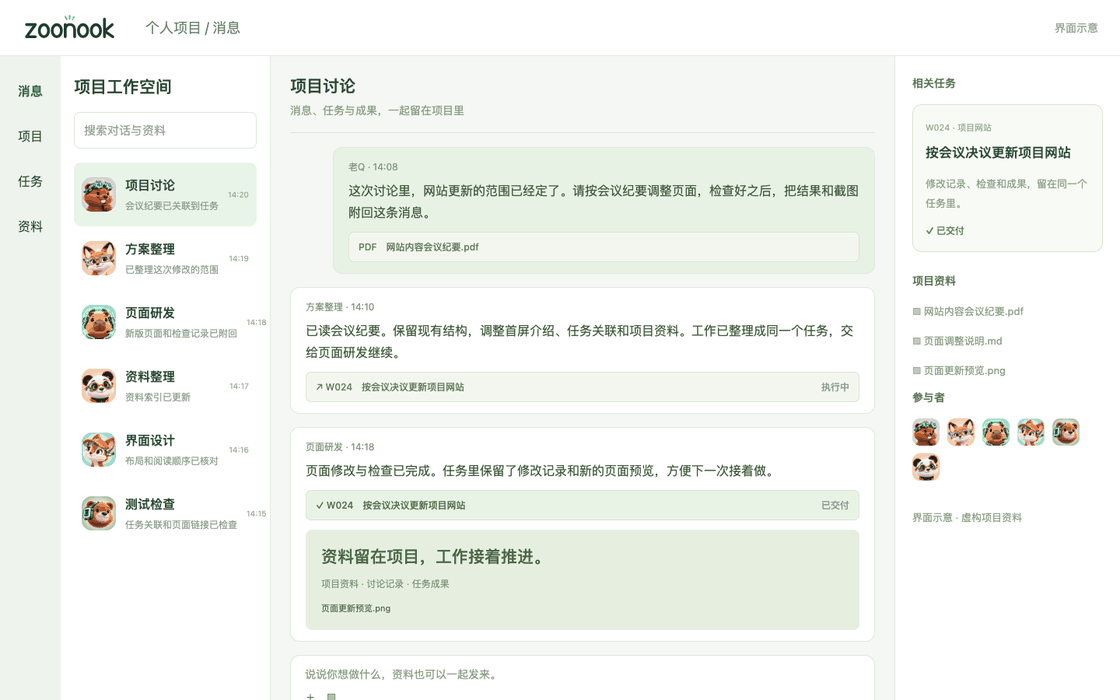Click panda avatar under 参与者
This screenshot has width=1120, height=700.
(x=926, y=467)
